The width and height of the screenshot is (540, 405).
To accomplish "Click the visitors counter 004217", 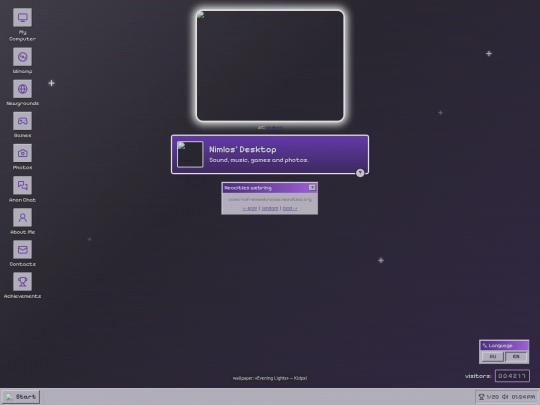I will pos(512,376).
